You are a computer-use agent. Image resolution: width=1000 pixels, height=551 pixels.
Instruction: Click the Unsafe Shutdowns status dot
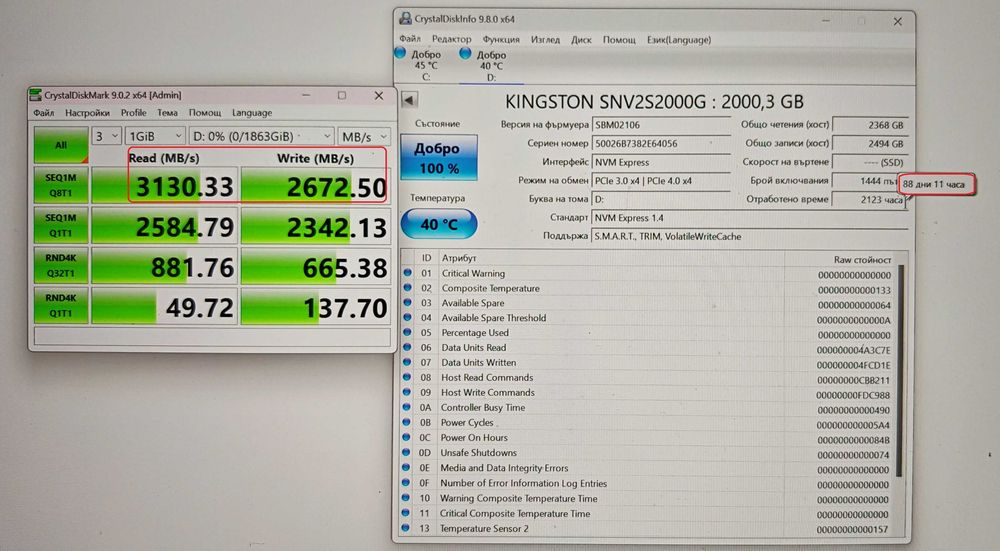406,452
